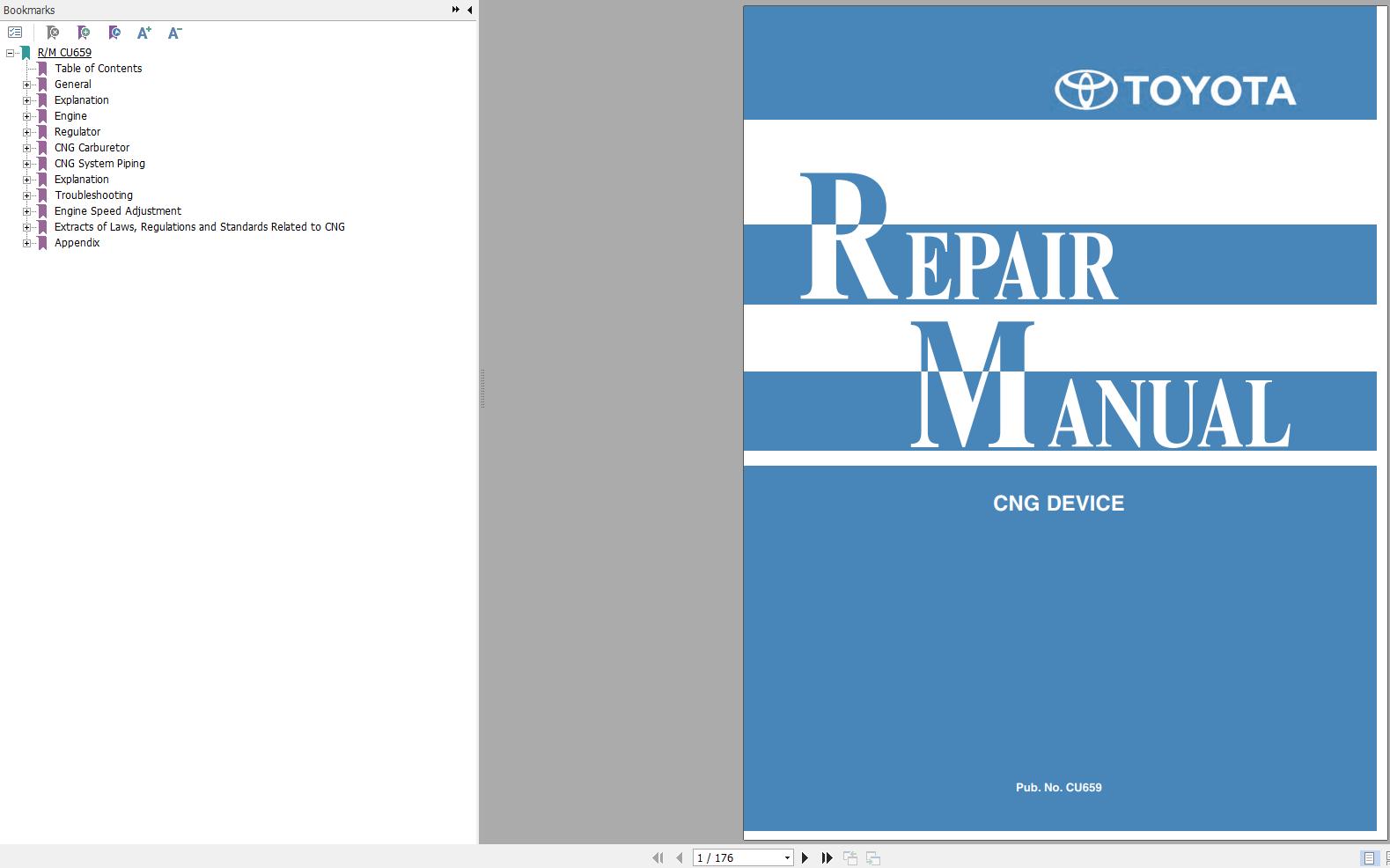The height and width of the screenshot is (868, 1390).
Task: Open Extracts of Laws, Regulations and Standards bookmark
Action: click(200, 227)
